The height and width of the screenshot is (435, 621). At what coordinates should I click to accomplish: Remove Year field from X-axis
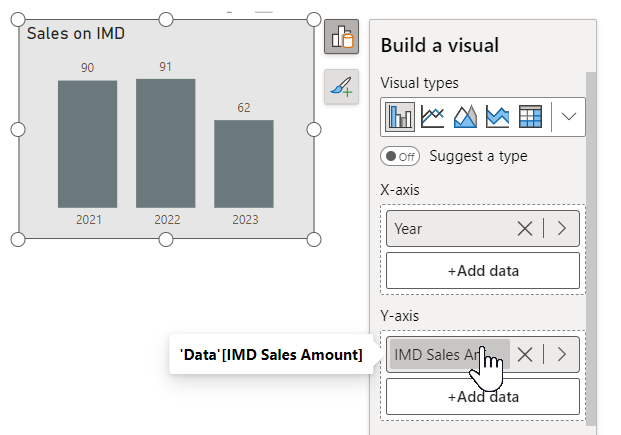[524, 229]
